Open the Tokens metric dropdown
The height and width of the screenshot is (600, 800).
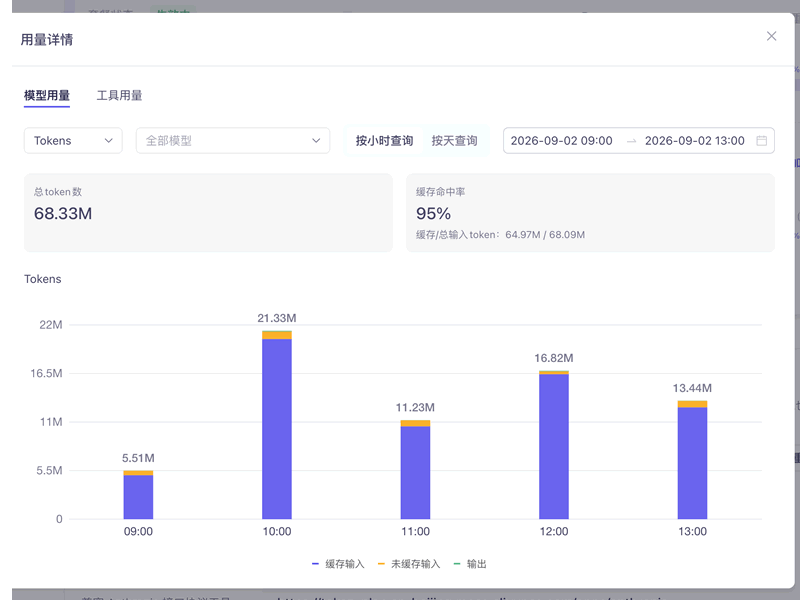click(73, 141)
